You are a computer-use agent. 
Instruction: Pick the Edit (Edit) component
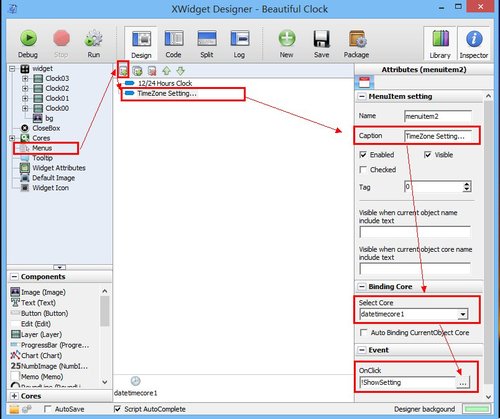pos(36,324)
